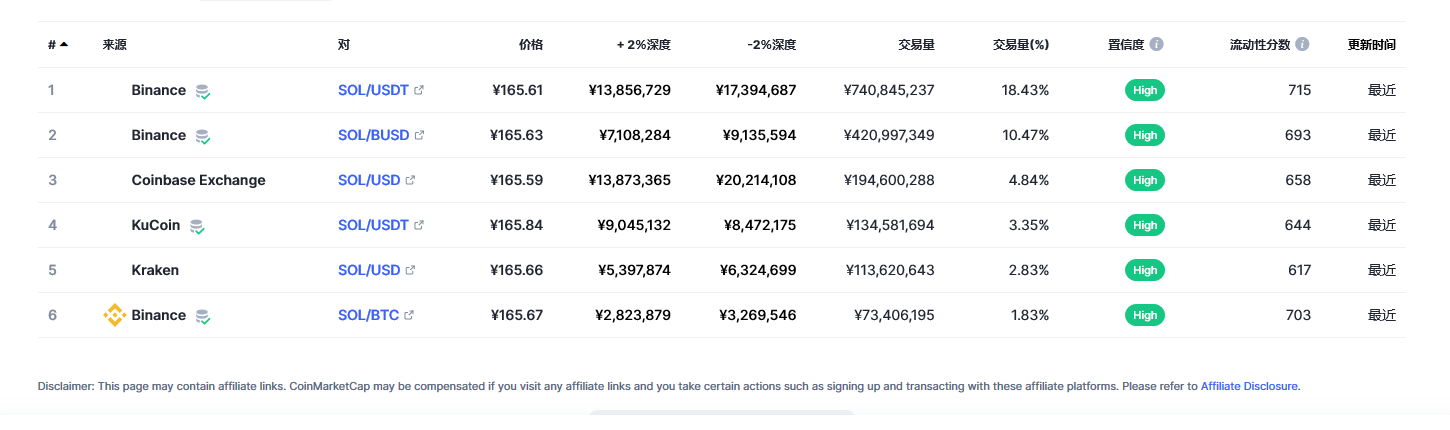Sort by the 更新时间 column header
Viewport: 1450px width, 430px height.
tap(1372, 45)
